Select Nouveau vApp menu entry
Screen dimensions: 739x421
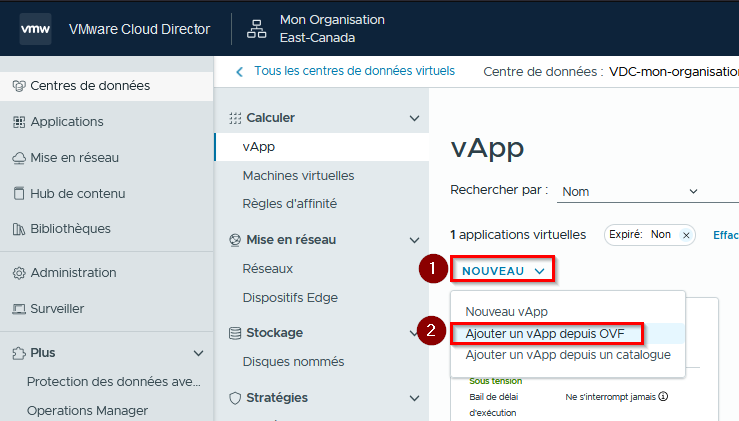507,312
